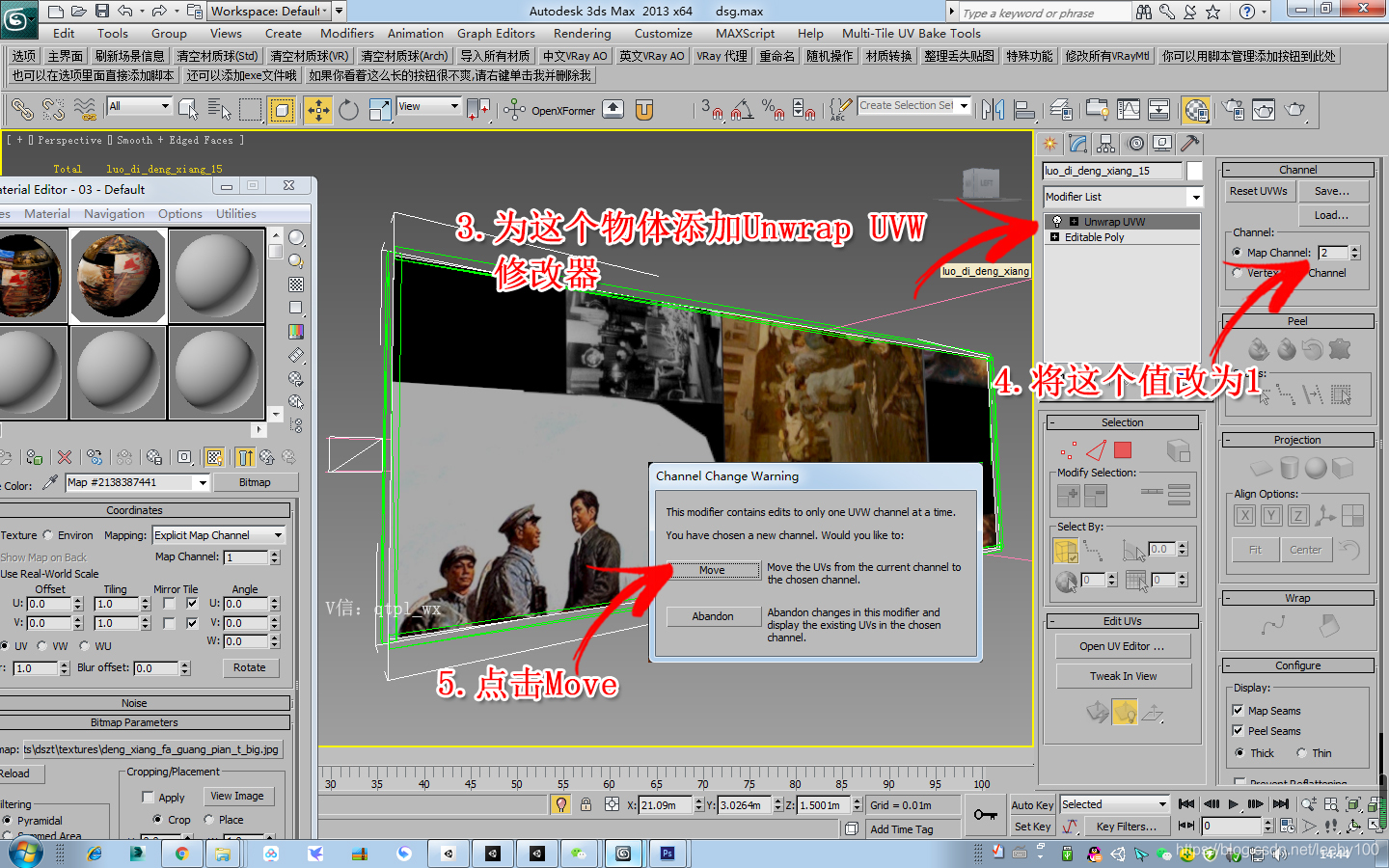Screen dimensions: 1389x868
Task: Click the Mirror tool icon
Action: (994, 110)
